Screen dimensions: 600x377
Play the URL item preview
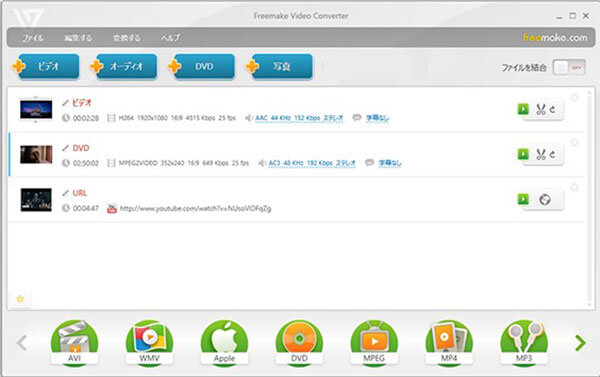point(523,199)
